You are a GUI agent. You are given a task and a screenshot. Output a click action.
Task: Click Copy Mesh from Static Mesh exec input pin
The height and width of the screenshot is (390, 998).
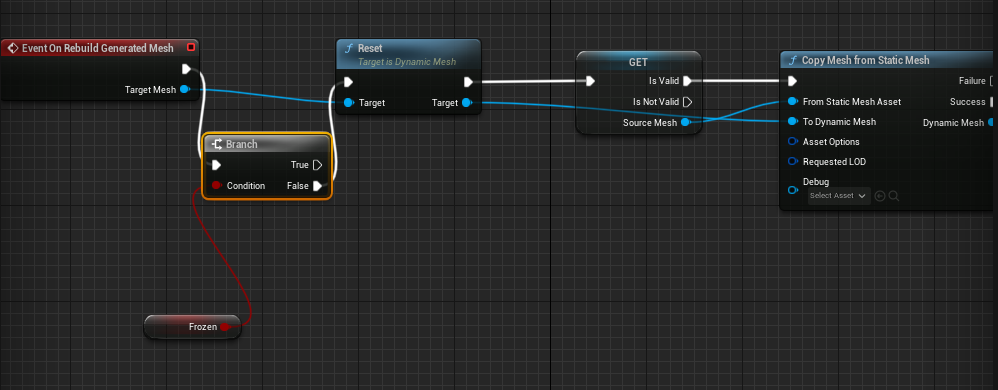[x=792, y=81]
